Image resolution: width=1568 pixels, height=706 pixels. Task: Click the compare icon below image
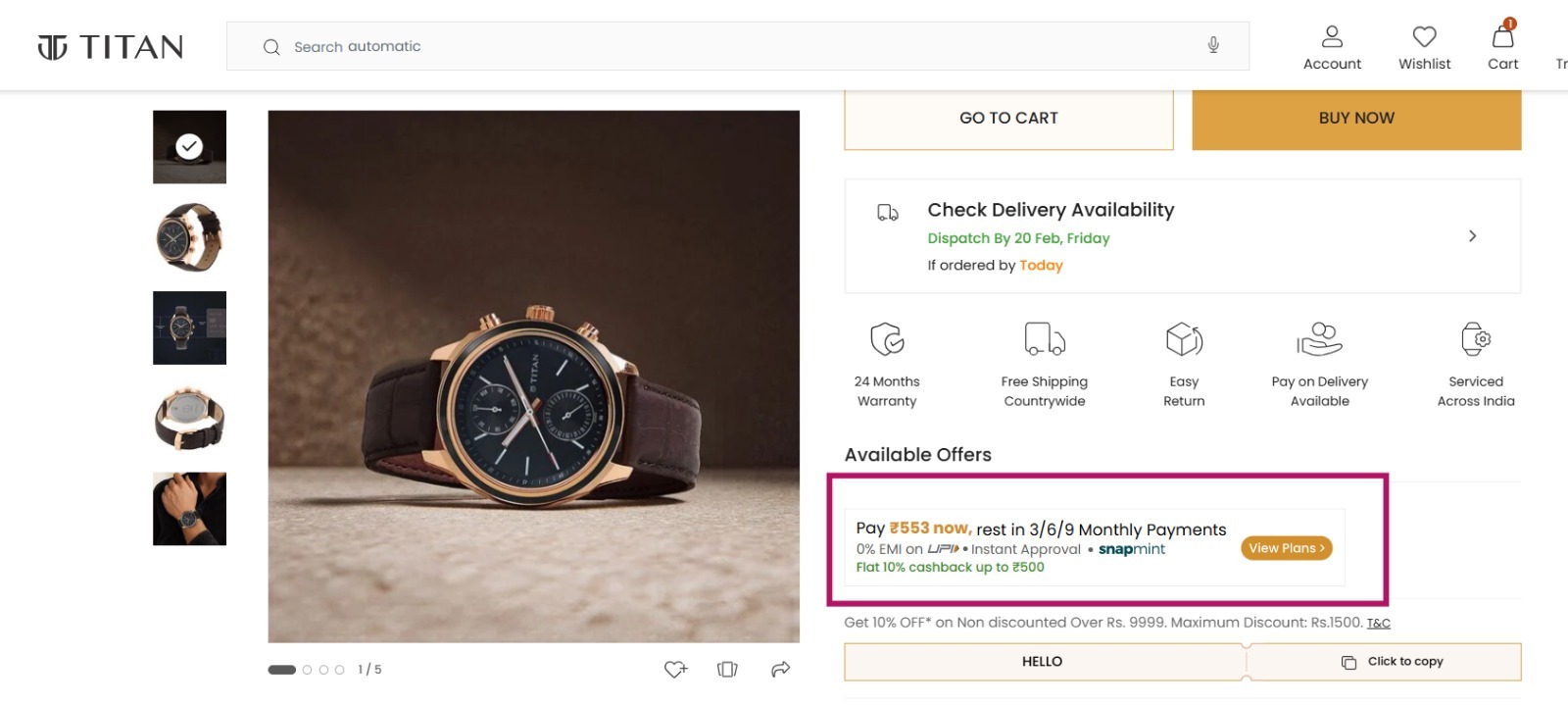[727, 670]
